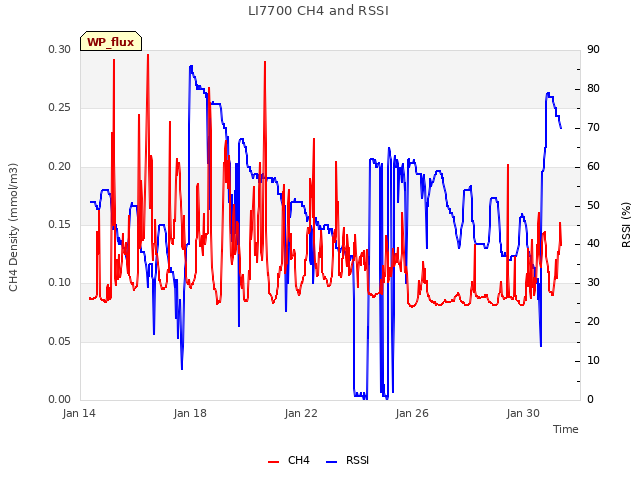Click the 30 right axis tick label
This screenshot has height=480, width=640.
[593, 282]
